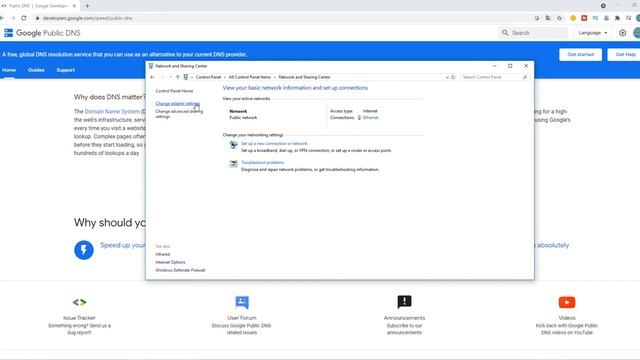Click the Control Panel search magnifier icon
Image resolution: width=640 pixels, height=360 pixels.
525,77
